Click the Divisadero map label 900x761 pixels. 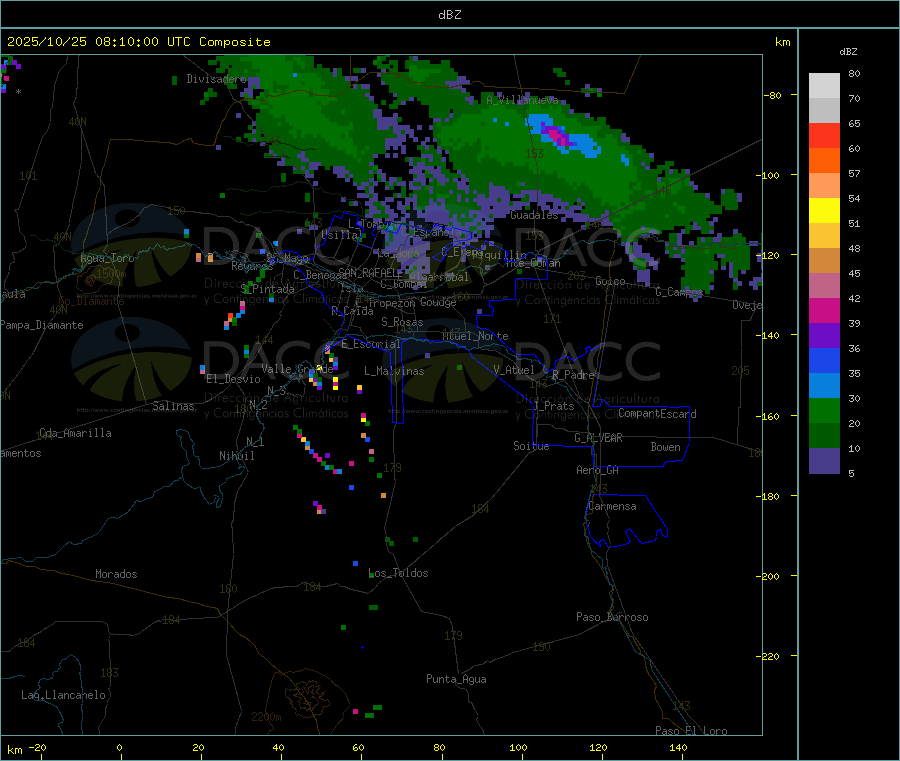216,79
